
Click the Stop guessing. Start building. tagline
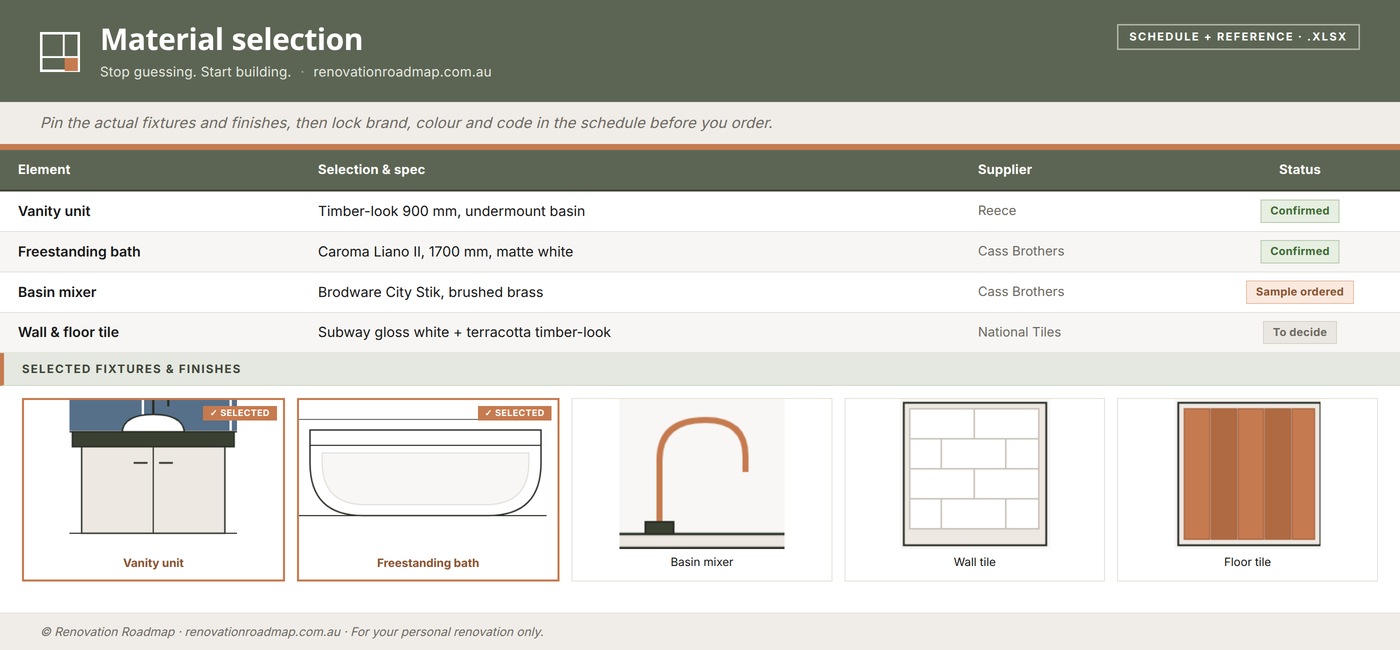(x=195, y=72)
